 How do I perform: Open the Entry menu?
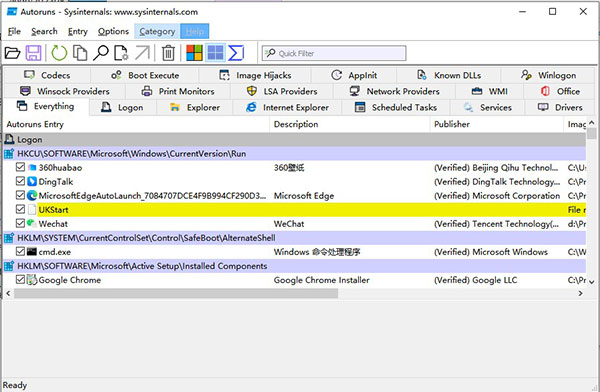click(x=78, y=31)
